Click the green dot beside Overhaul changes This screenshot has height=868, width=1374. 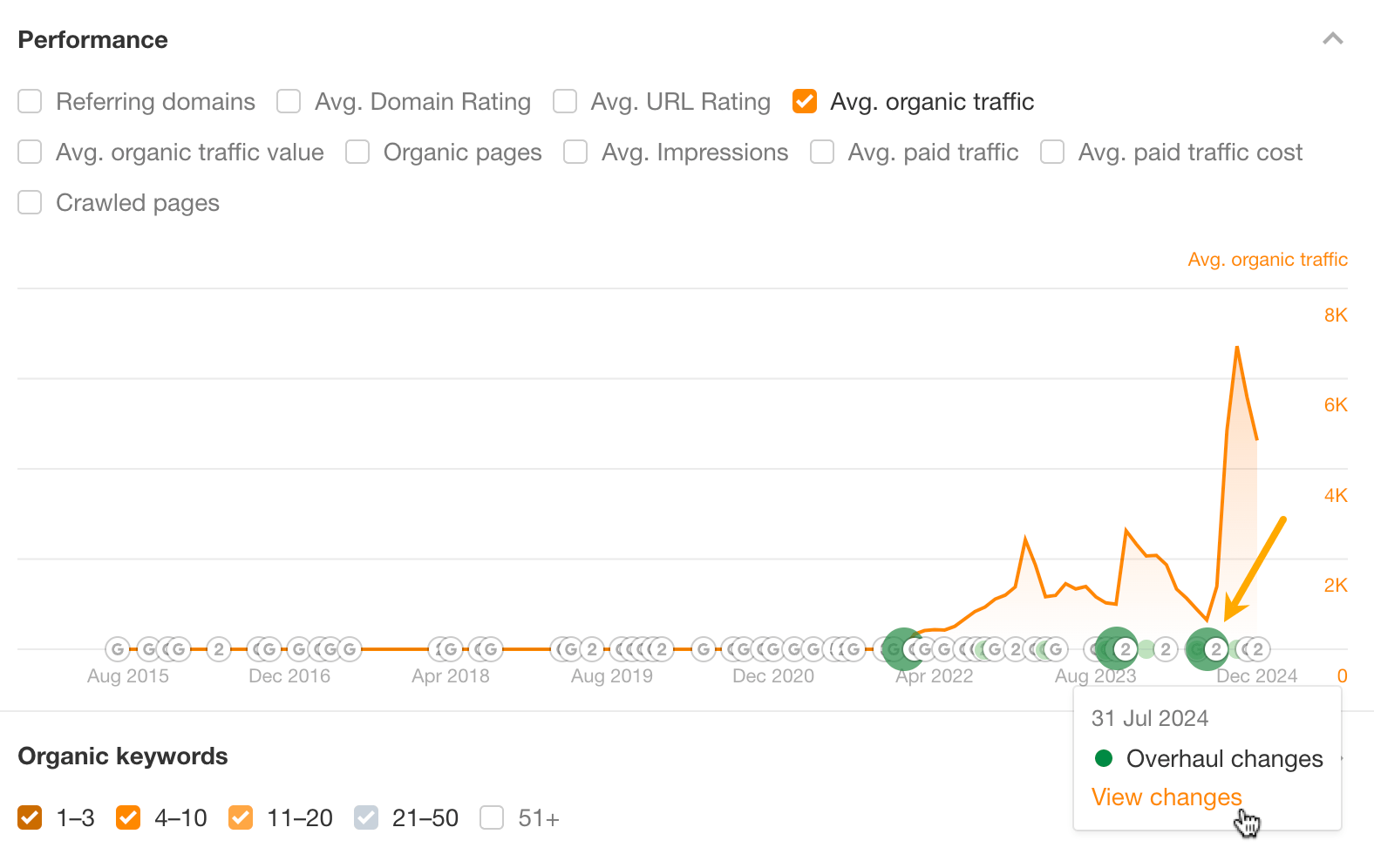pos(1105,758)
